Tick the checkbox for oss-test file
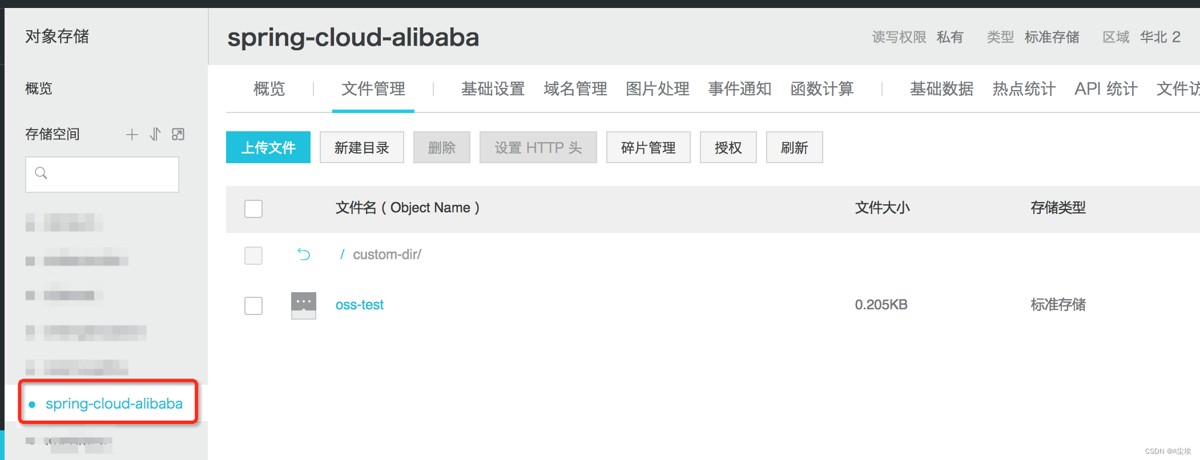 tap(253, 305)
